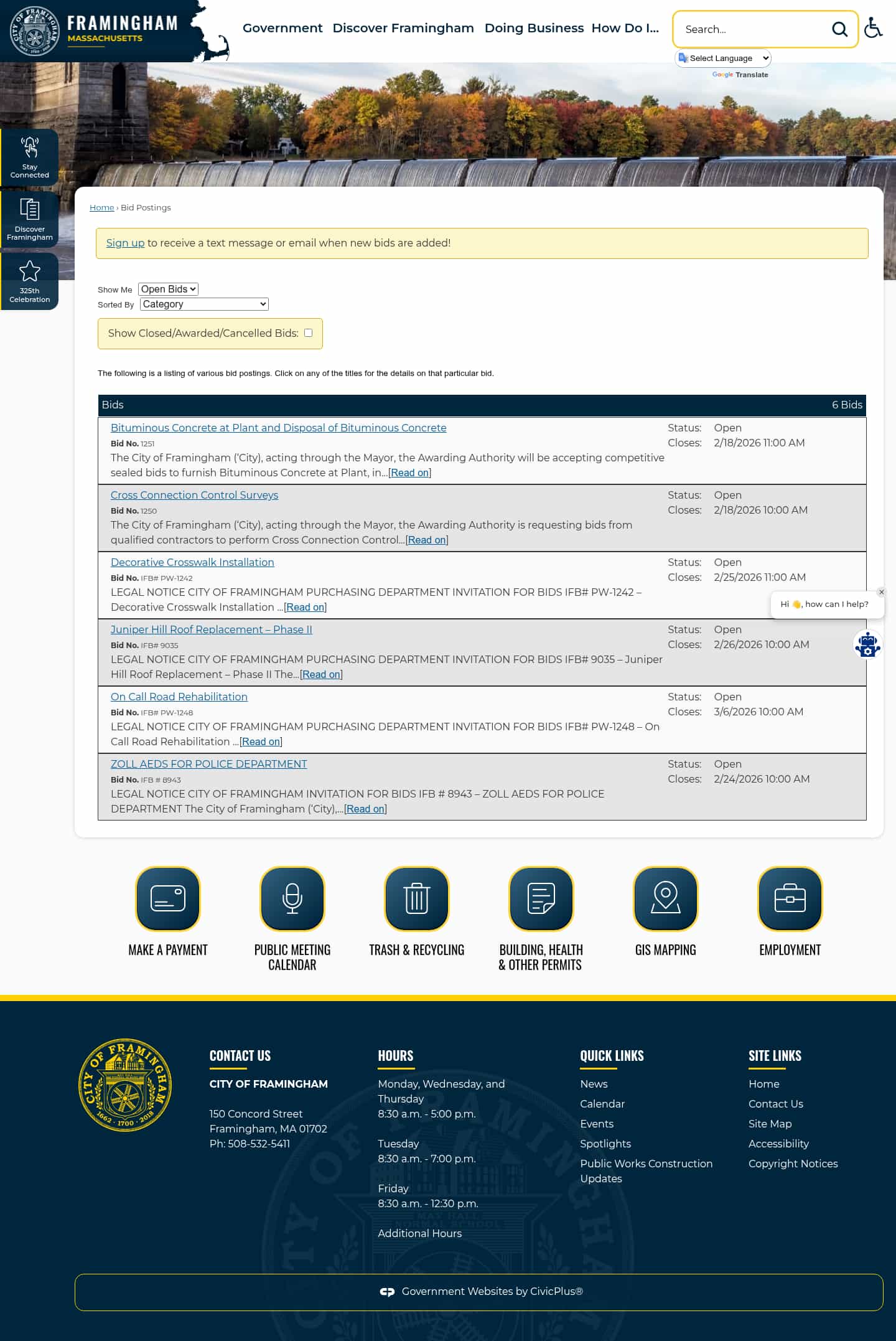This screenshot has width=896, height=1341.
Task: Open Juniper Hill Roof Replacement bid
Action: [x=212, y=629]
